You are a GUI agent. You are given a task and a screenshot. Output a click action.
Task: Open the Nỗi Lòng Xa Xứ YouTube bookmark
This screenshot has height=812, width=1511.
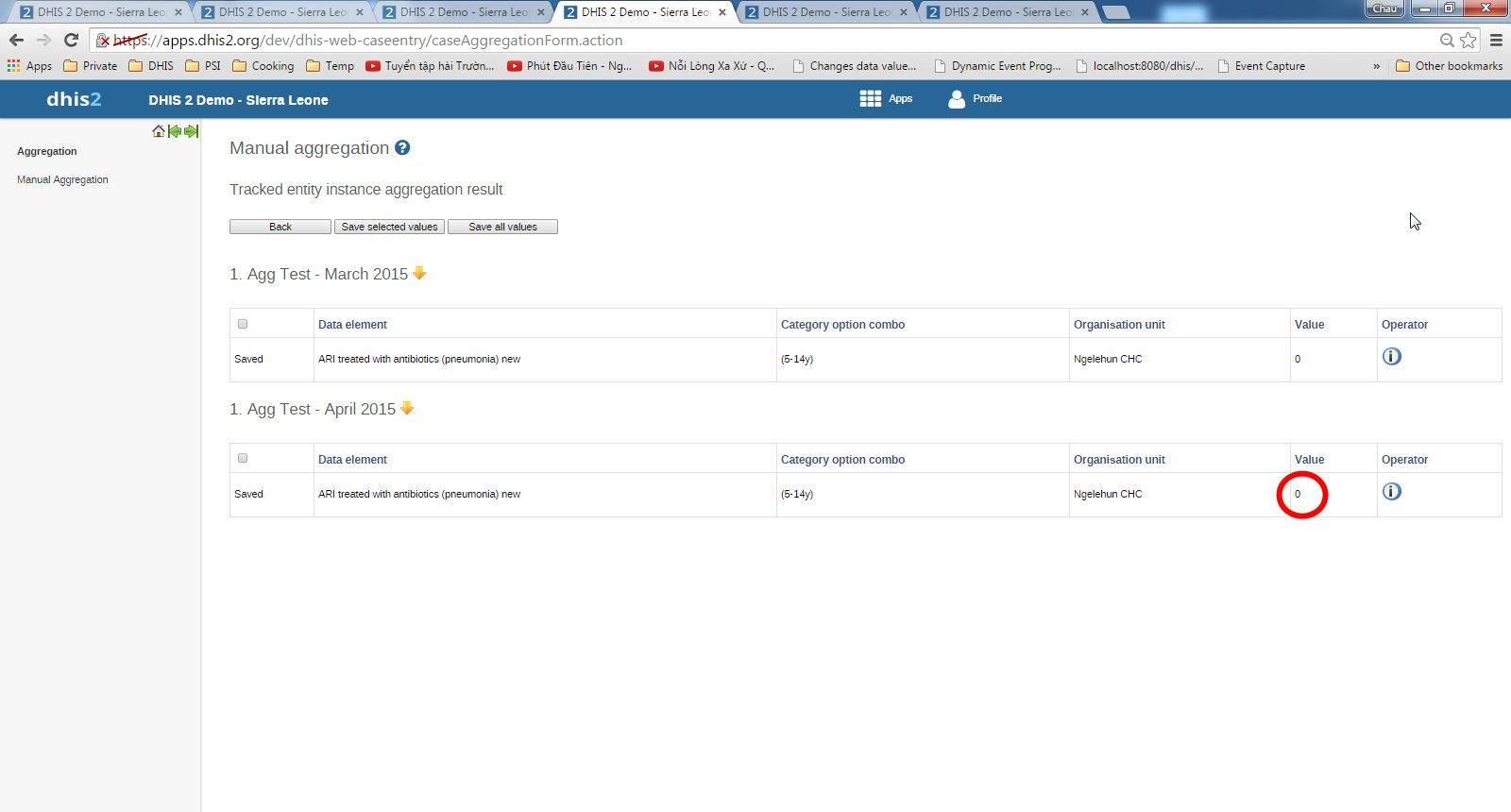[x=711, y=66]
